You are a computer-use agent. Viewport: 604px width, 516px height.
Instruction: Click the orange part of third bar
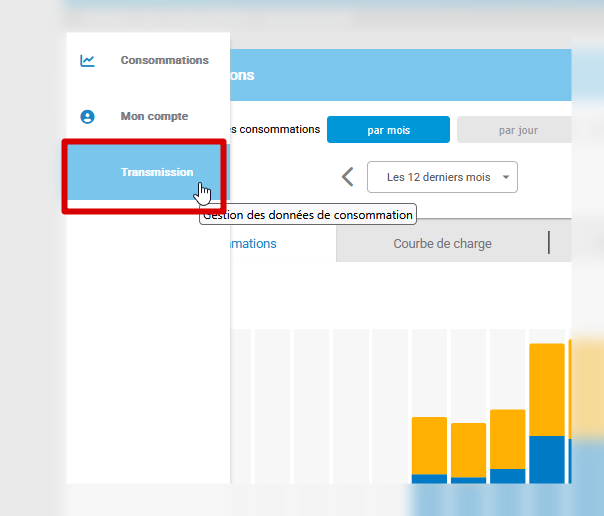click(507, 438)
